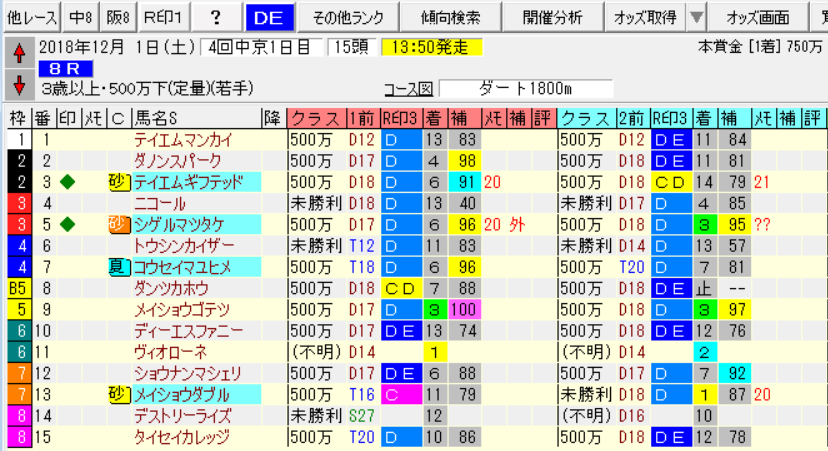Click the red down arrow race navigator
828x451 pixels.
[x=20, y=85]
